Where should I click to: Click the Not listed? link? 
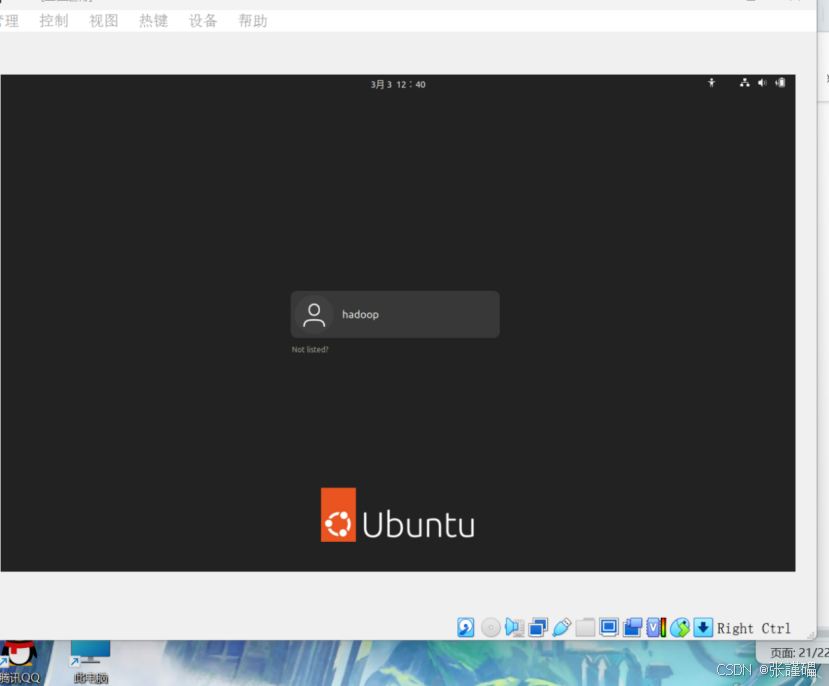tap(310, 349)
